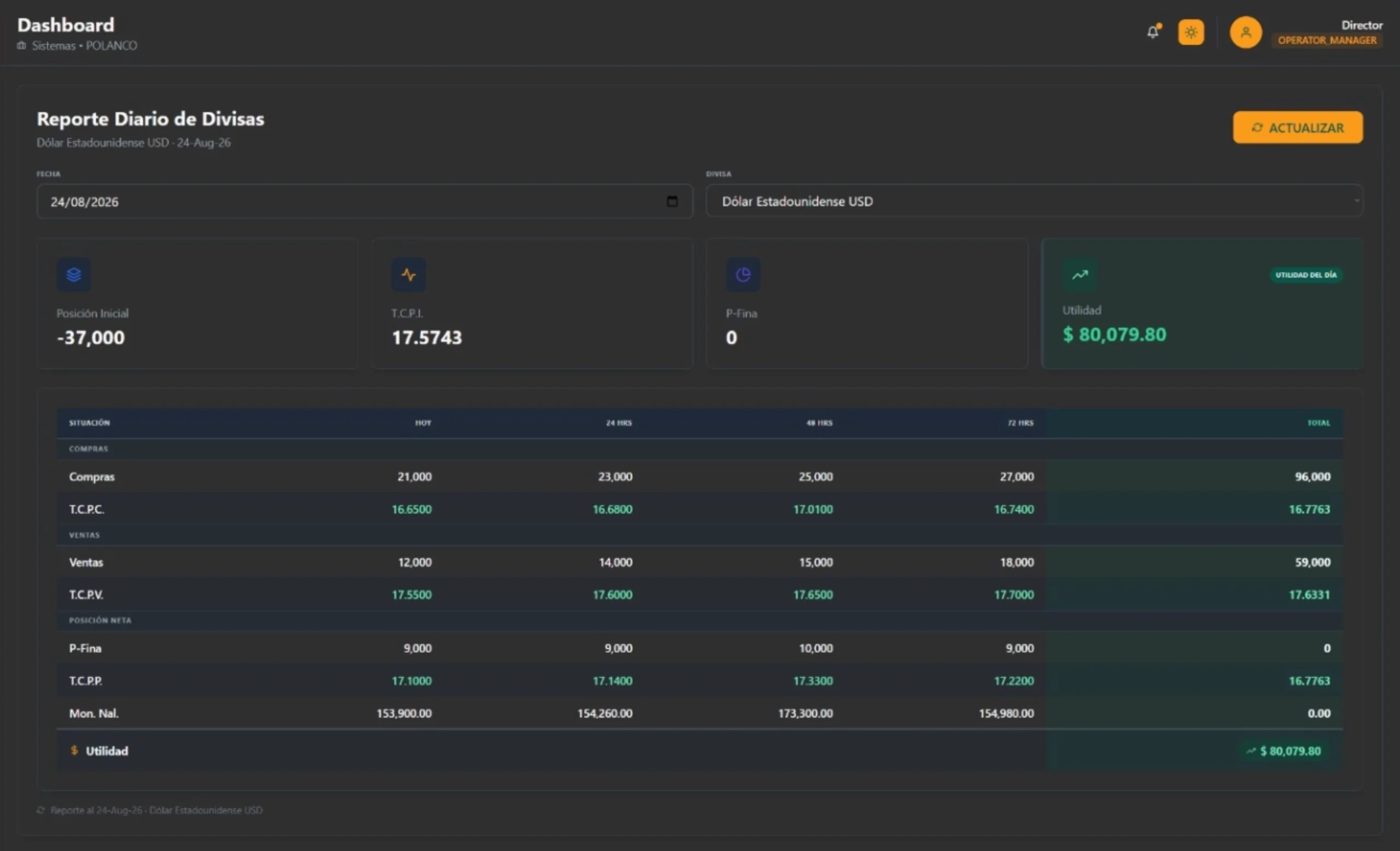Click T.C.P.V. 72 HRS value 17.7000
1400x851 pixels.
pyautogui.click(x=1014, y=595)
